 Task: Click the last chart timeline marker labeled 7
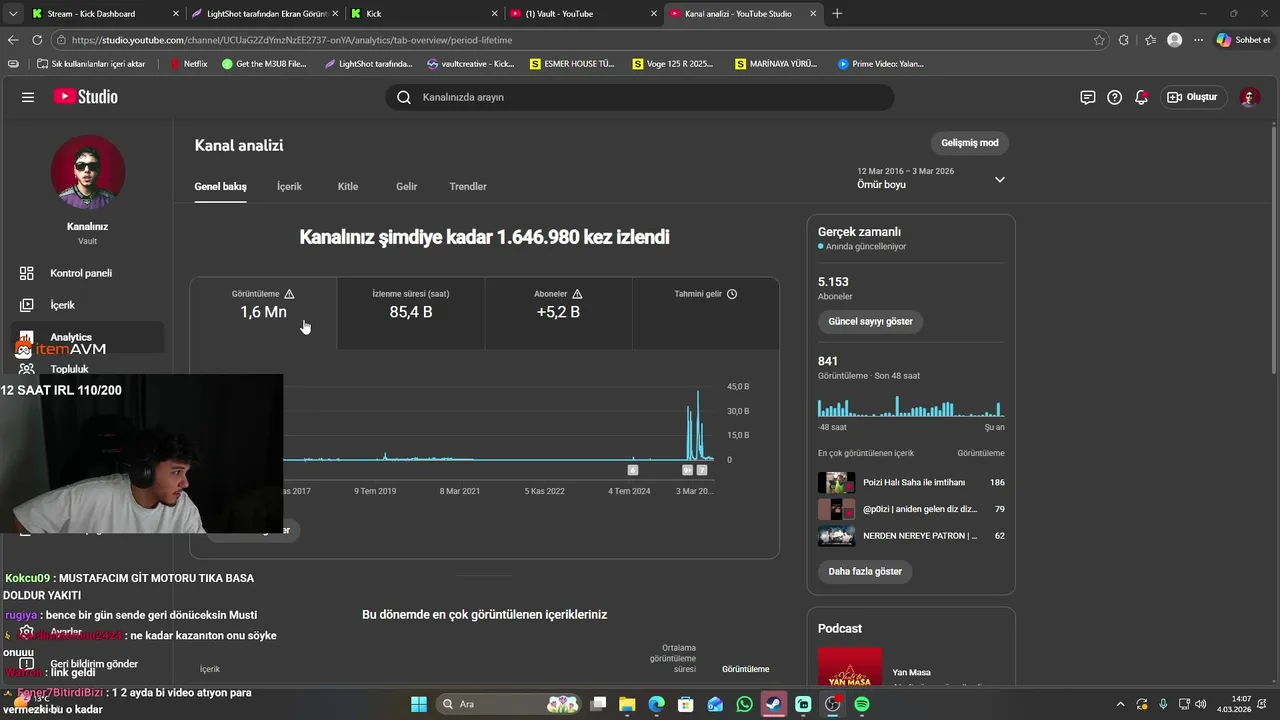click(x=702, y=470)
